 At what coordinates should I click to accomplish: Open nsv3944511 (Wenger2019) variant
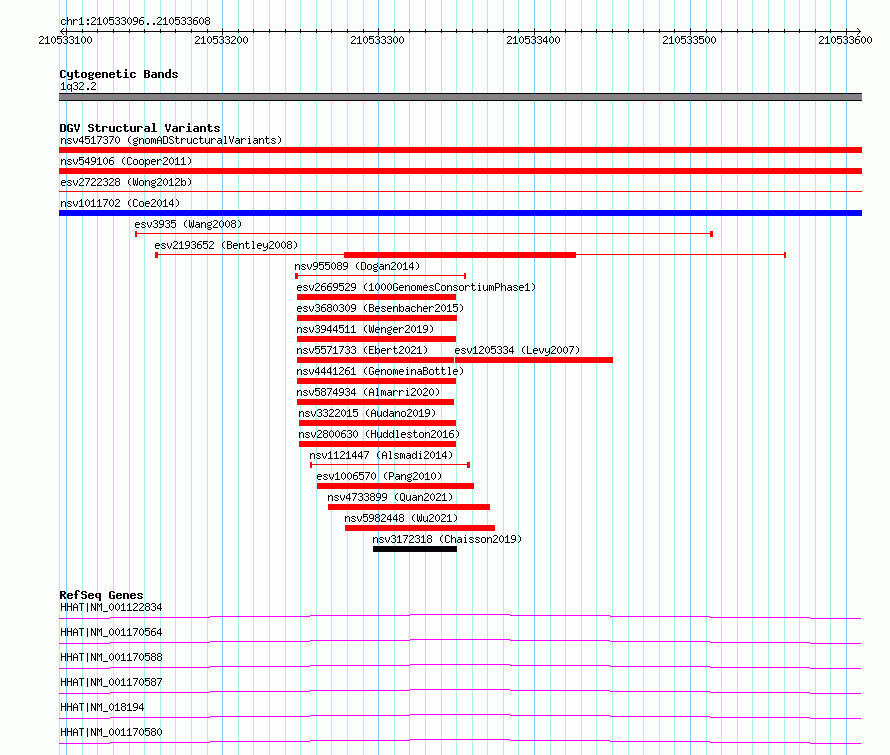pos(365,329)
